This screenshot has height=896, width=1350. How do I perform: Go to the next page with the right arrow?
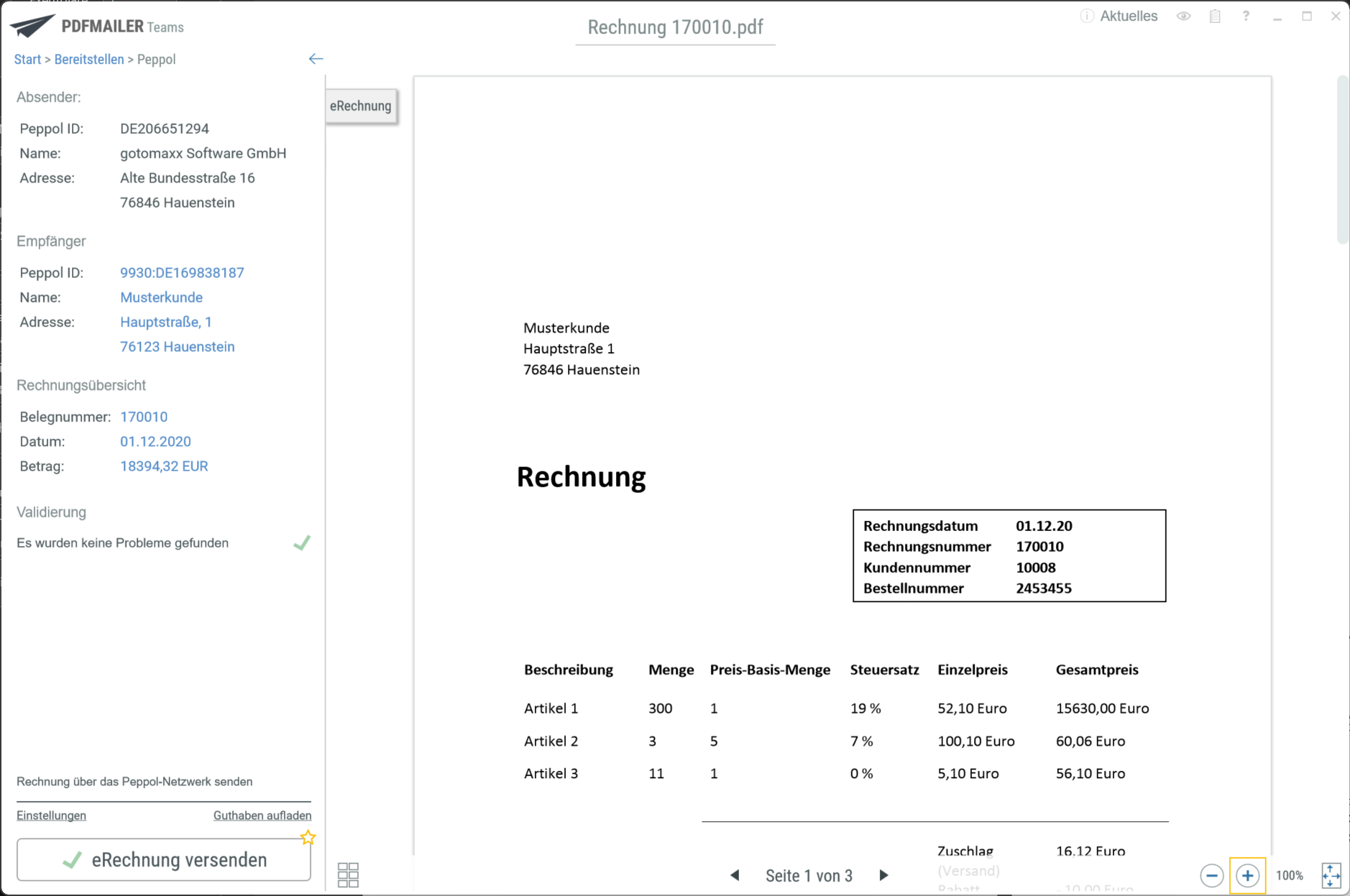884,875
